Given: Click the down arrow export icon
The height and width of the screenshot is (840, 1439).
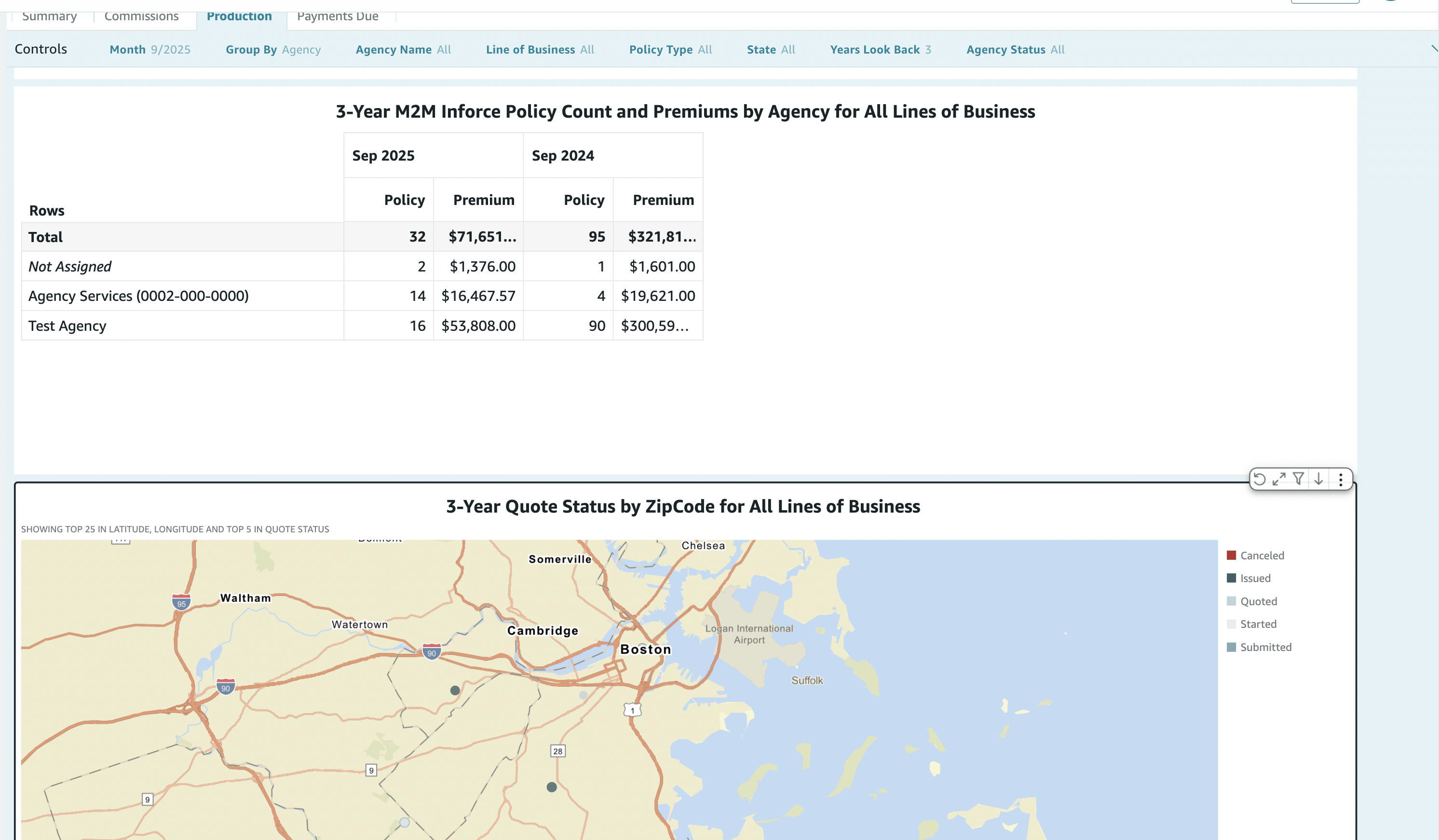Looking at the screenshot, I should tap(1318, 478).
